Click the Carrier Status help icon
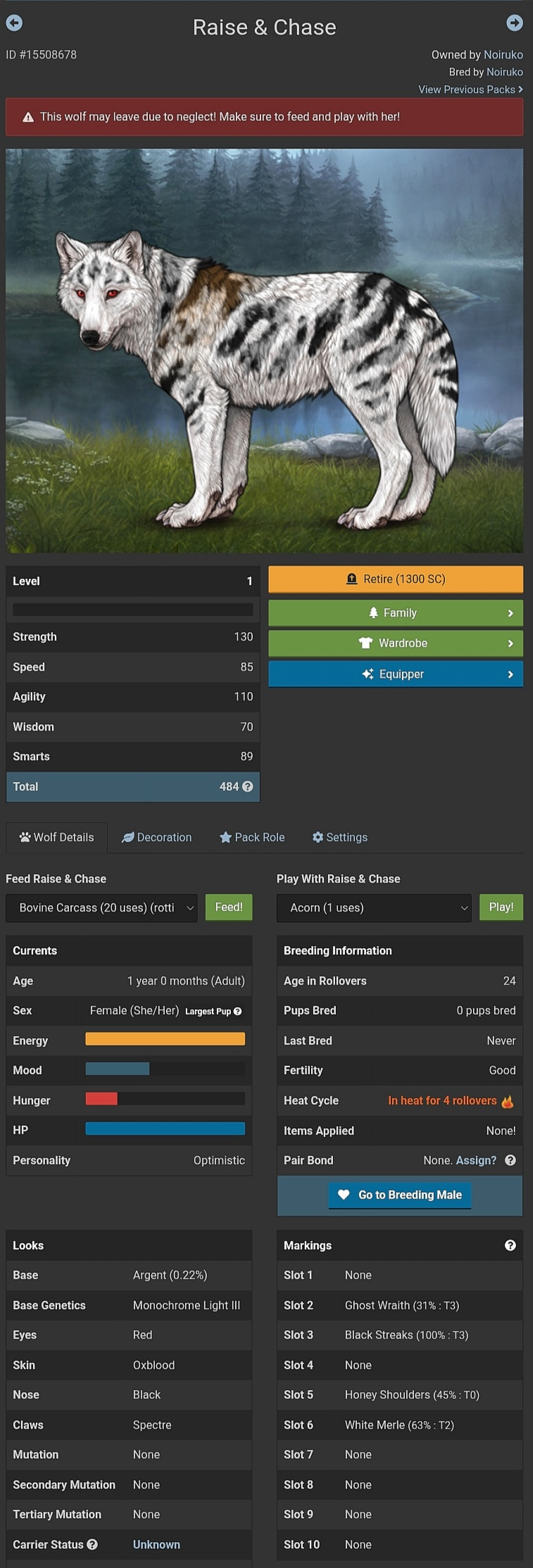The width and height of the screenshot is (533, 1568). (x=92, y=1544)
